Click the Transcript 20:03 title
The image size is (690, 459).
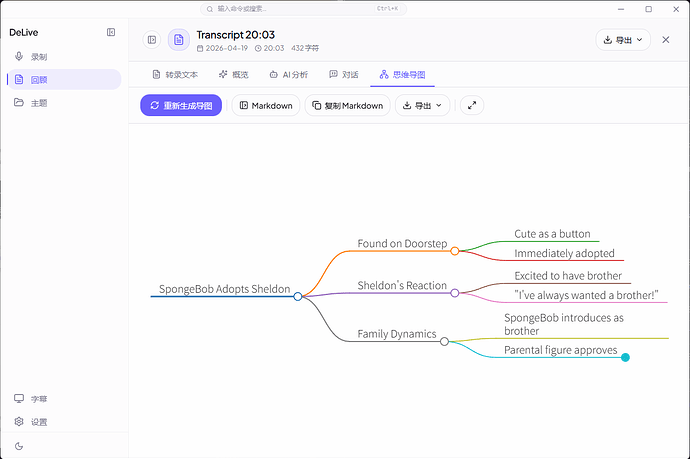point(235,35)
